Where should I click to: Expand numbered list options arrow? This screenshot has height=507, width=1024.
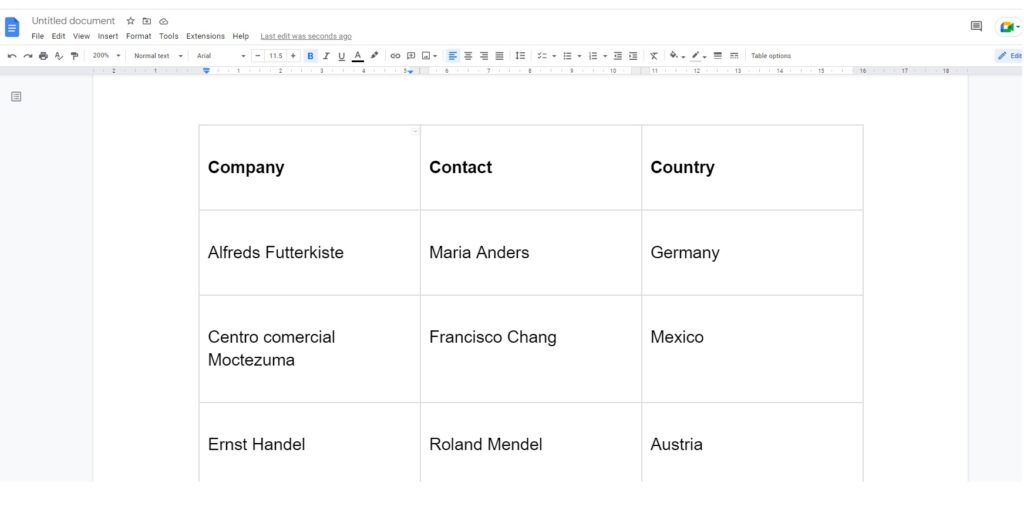pos(605,56)
